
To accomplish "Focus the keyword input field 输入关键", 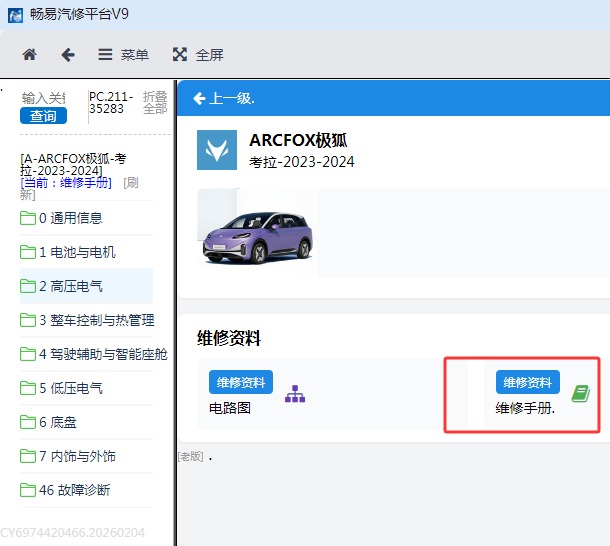I will click(43, 98).
